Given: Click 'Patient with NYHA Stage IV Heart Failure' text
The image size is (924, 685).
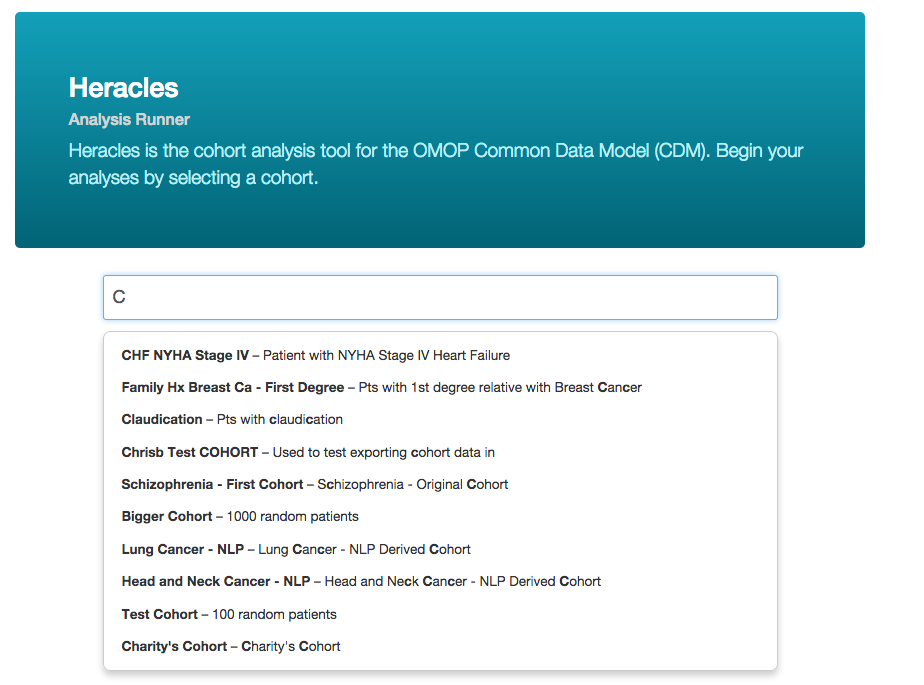Looking at the screenshot, I should 386,355.
